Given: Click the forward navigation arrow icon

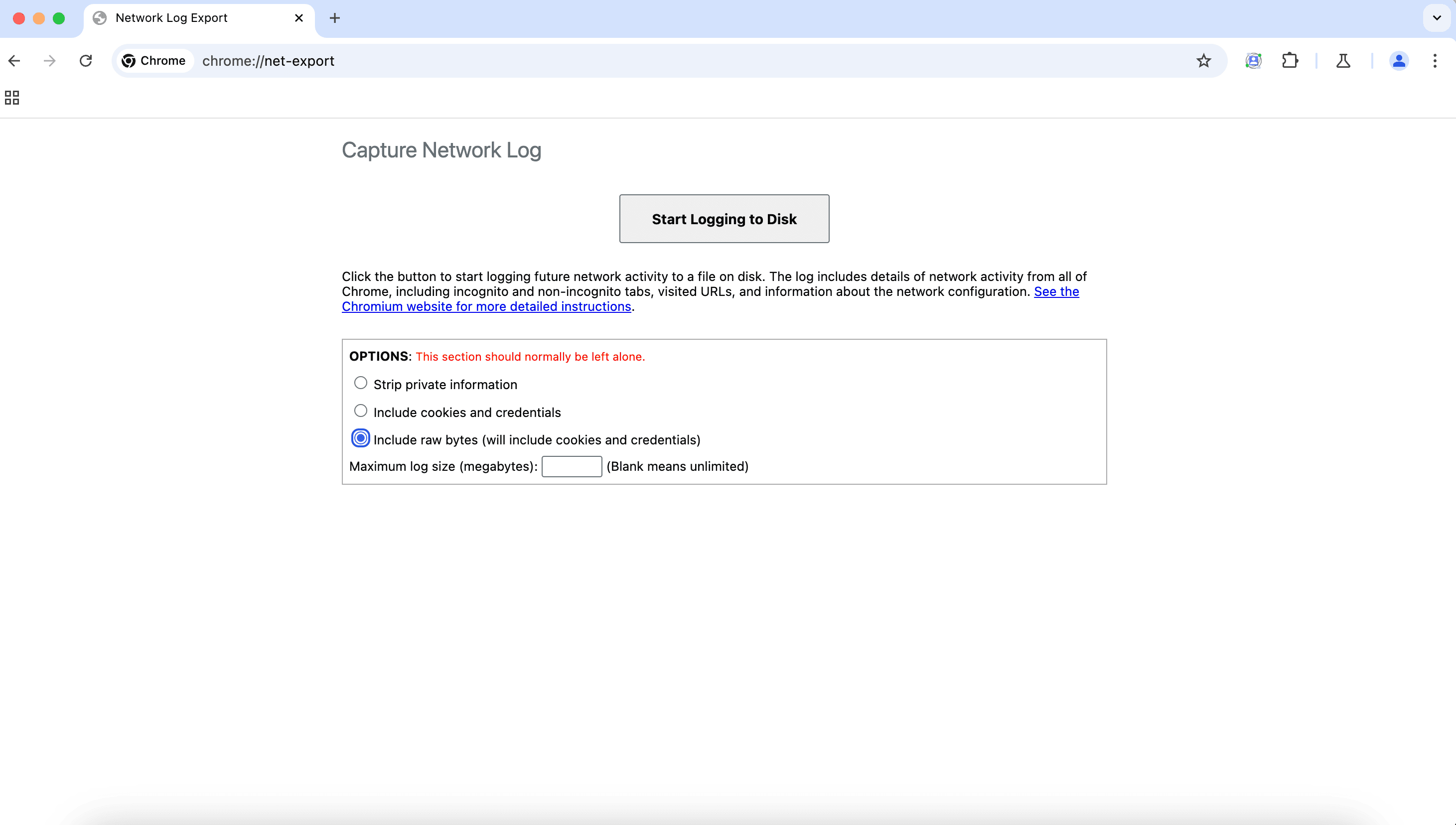Looking at the screenshot, I should tap(48, 60).
